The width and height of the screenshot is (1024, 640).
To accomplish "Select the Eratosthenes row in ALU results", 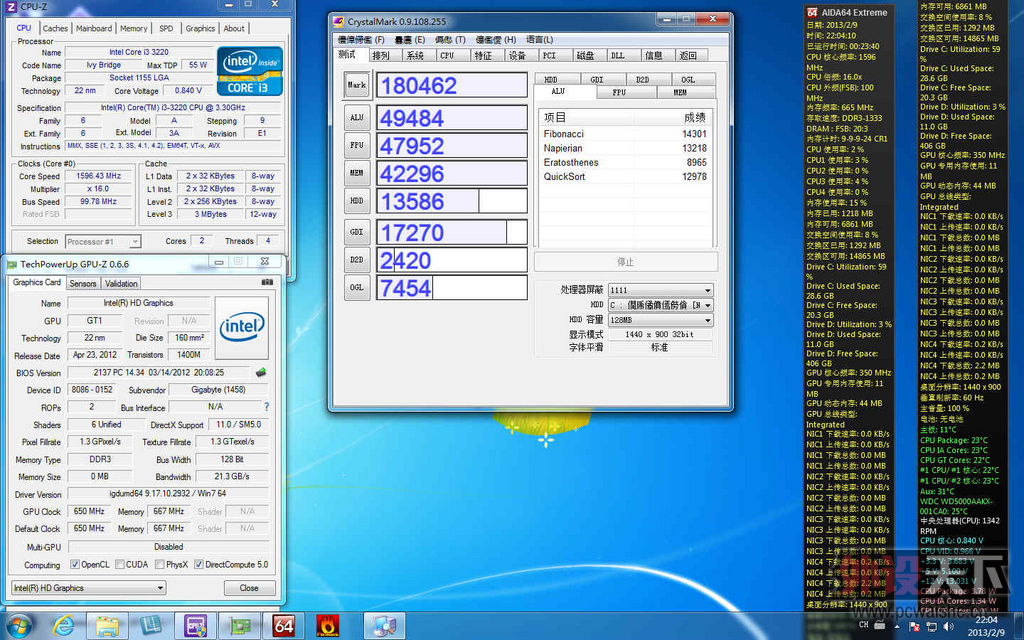I will point(625,162).
